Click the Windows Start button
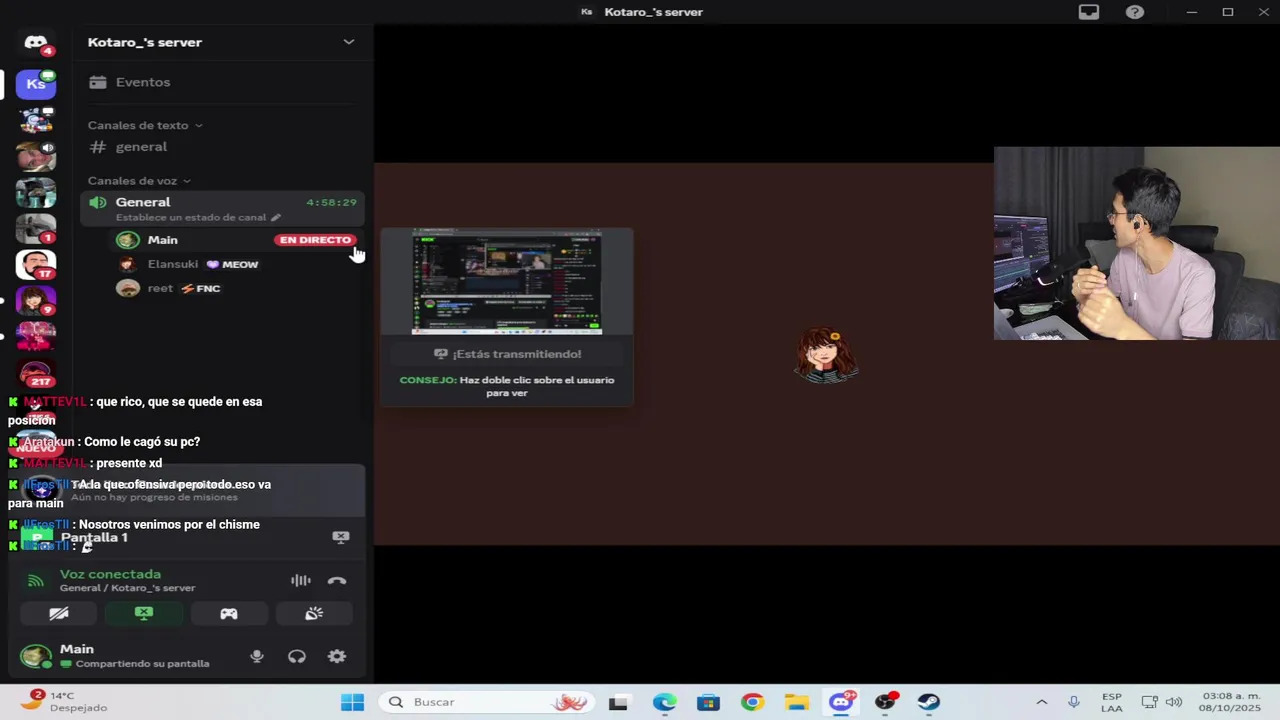This screenshot has width=1280, height=720. click(x=352, y=702)
